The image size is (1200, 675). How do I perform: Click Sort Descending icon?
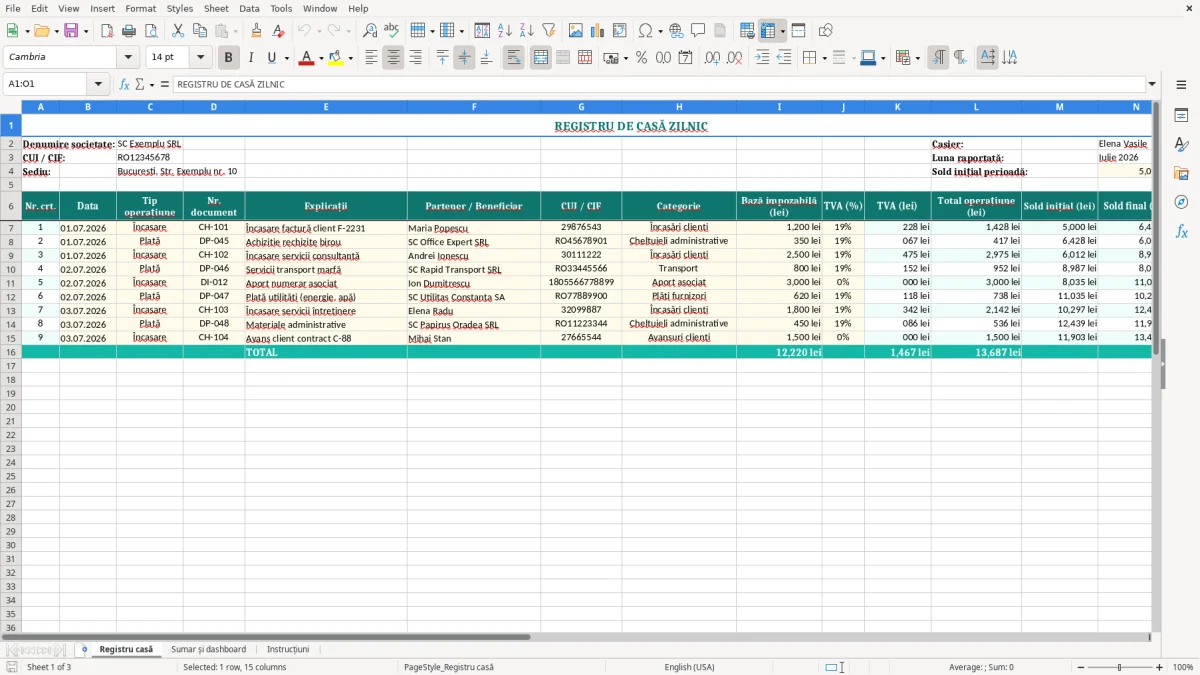click(x=526, y=31)
